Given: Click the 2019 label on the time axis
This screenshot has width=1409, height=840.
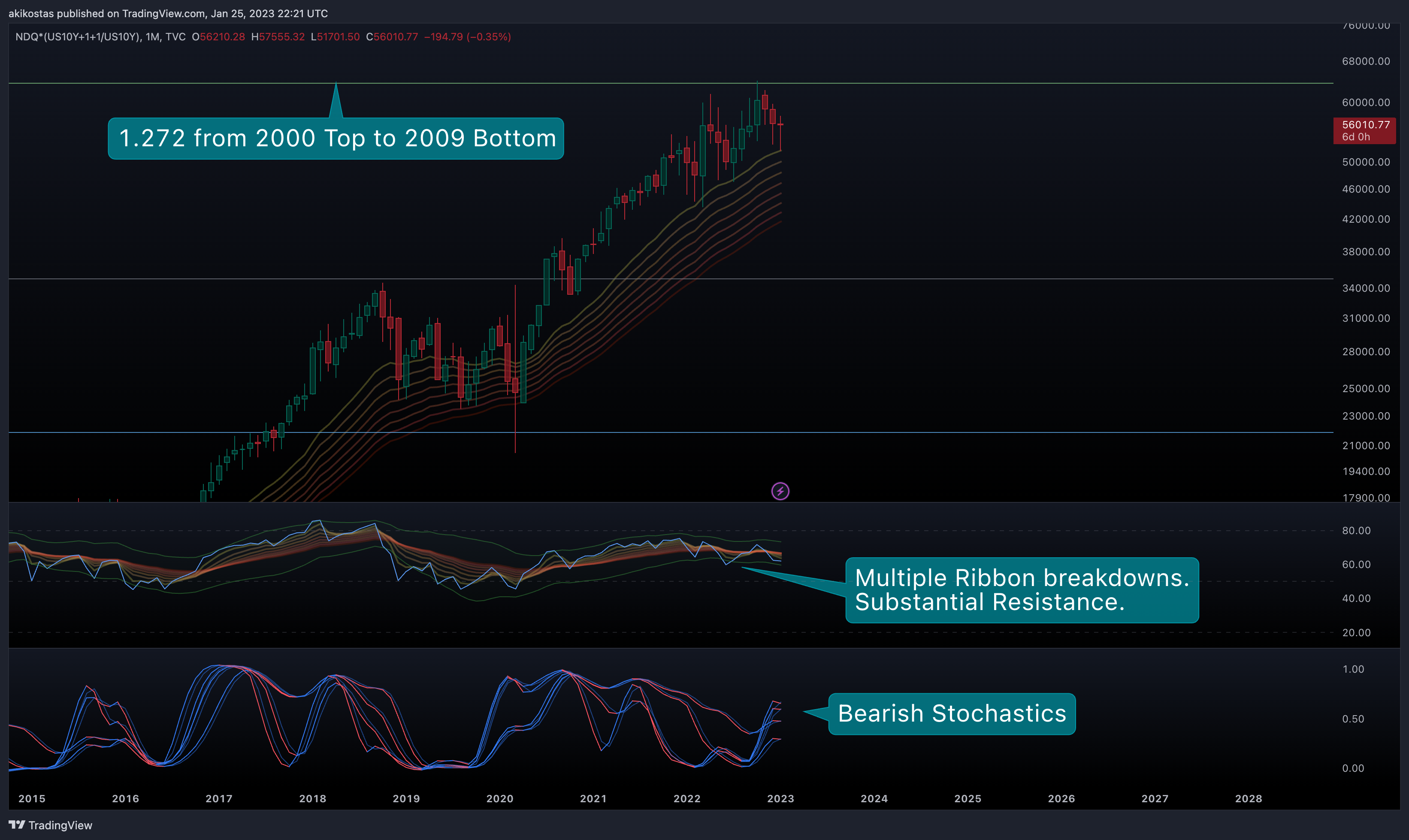Looking at the screenshot, I should (x=406, y=799).
